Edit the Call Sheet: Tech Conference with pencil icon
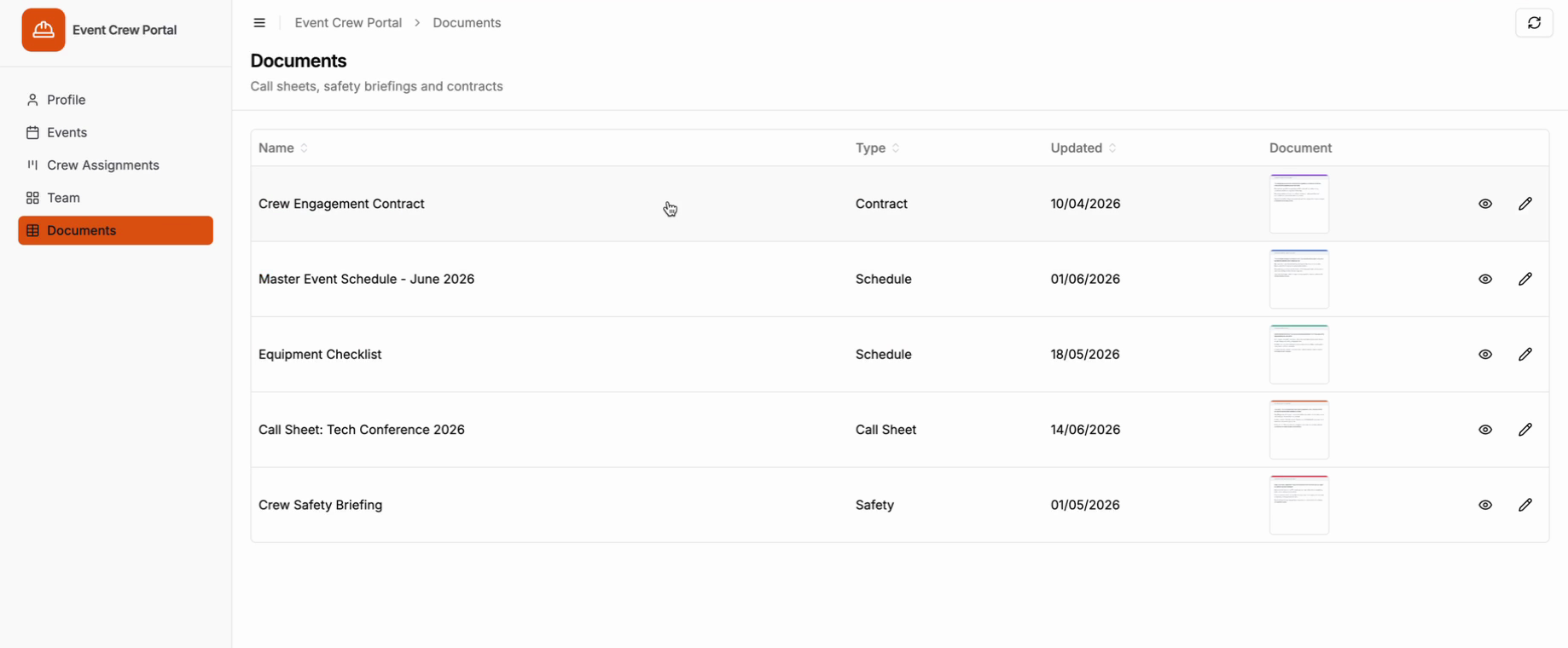The image size is (1568, 648). [1525, 430]
